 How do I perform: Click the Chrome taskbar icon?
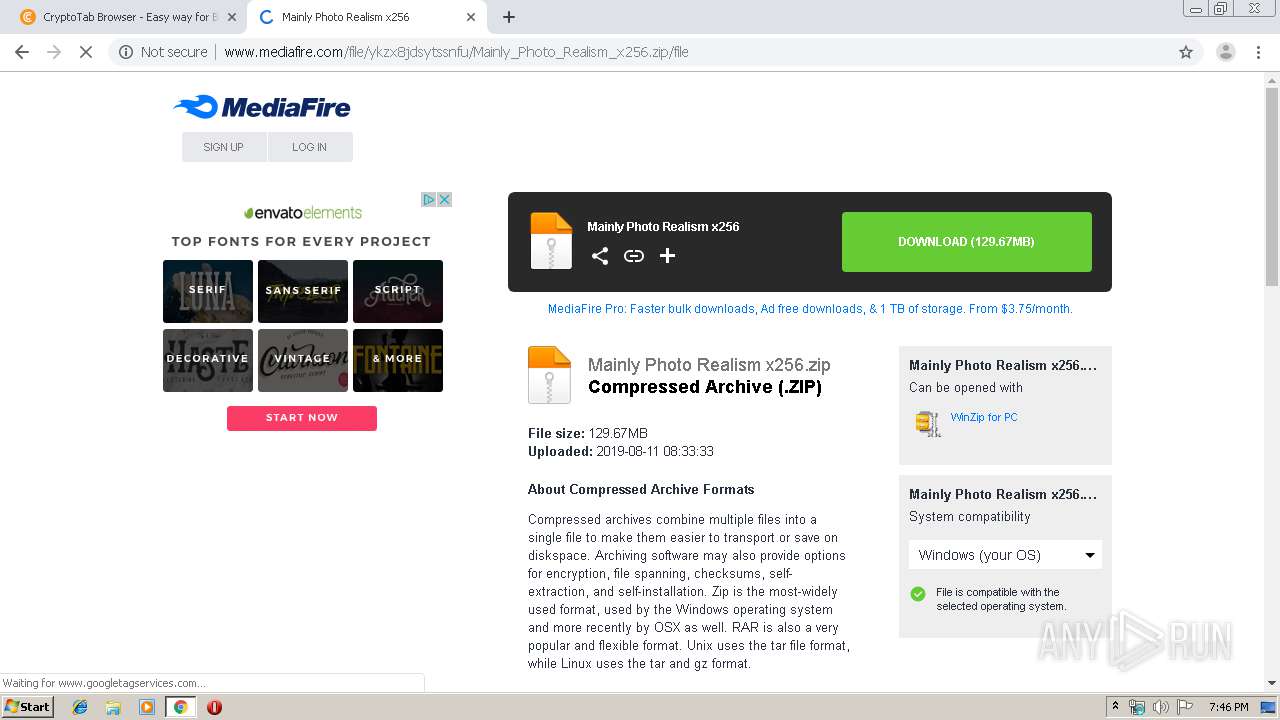pyautogui.click(x=181, y=707)
